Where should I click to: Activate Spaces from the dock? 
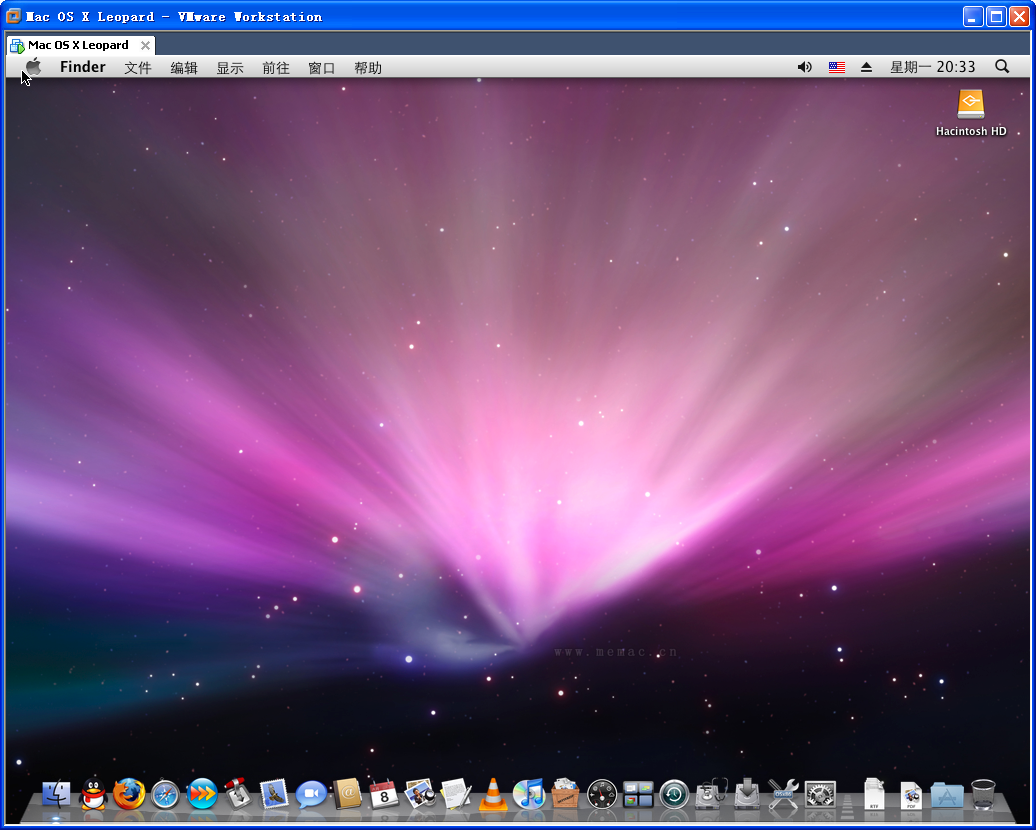coord(638,794)
